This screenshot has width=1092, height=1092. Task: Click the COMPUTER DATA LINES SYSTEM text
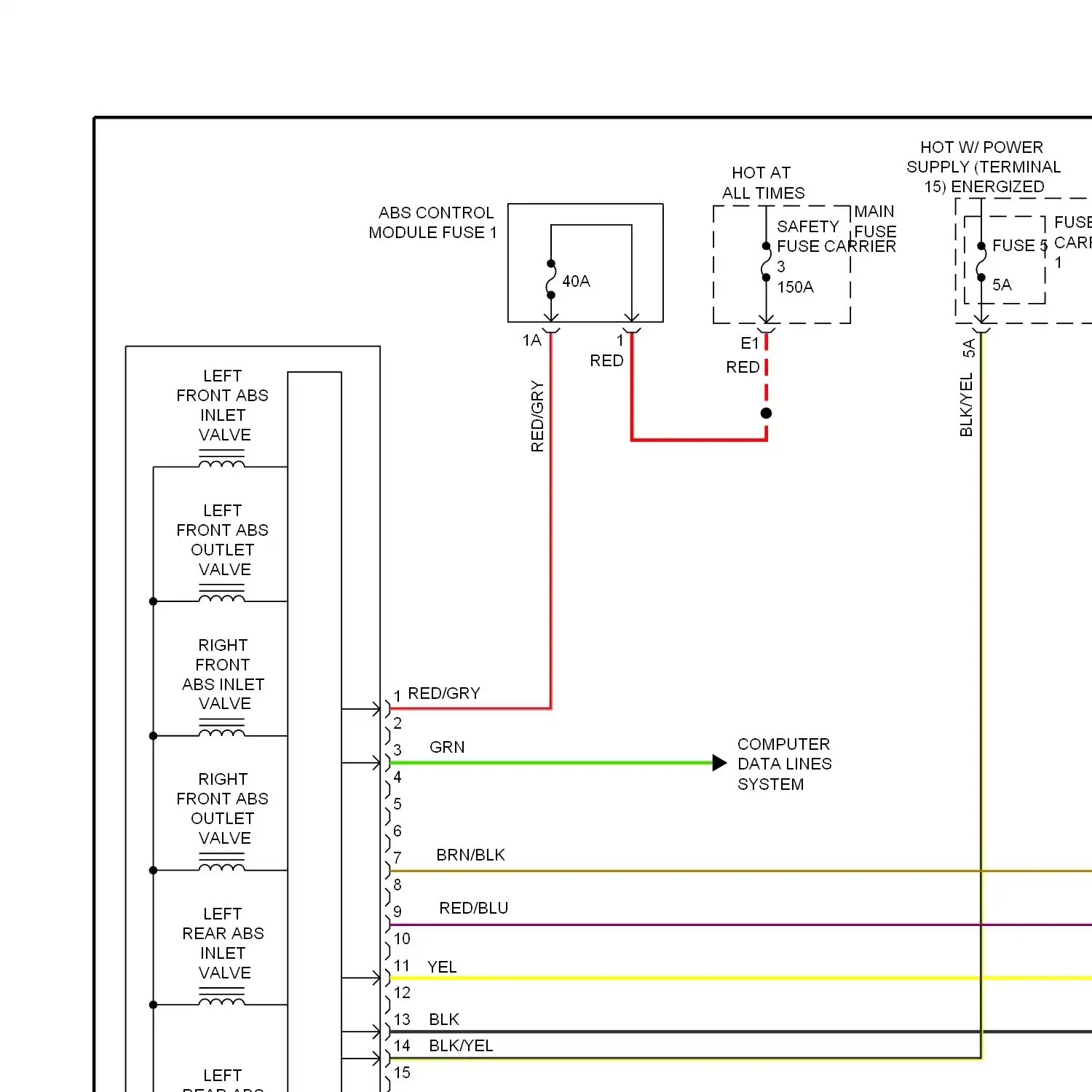(x=784, y=764)
